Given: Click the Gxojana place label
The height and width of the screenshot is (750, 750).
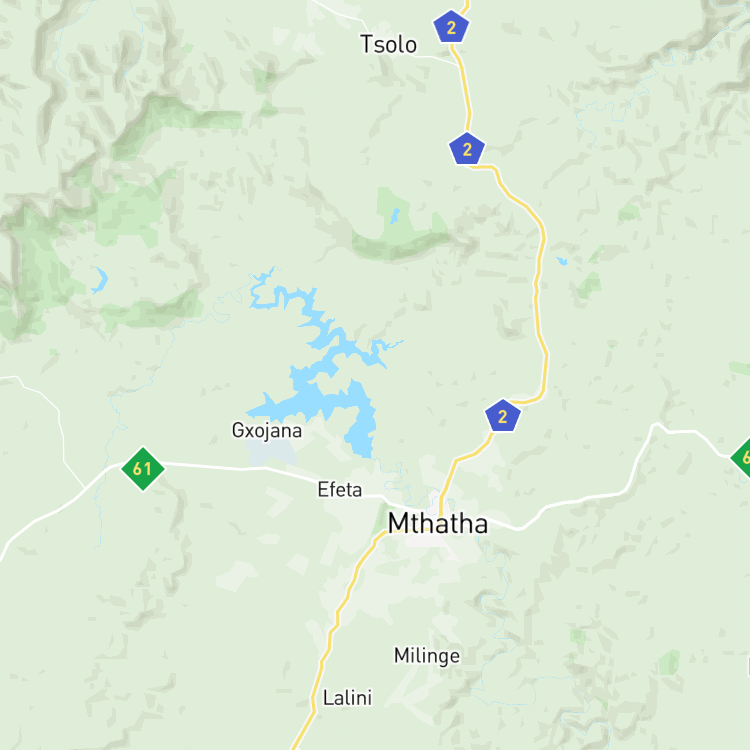Looking at the screenshot, I should 267,430.
